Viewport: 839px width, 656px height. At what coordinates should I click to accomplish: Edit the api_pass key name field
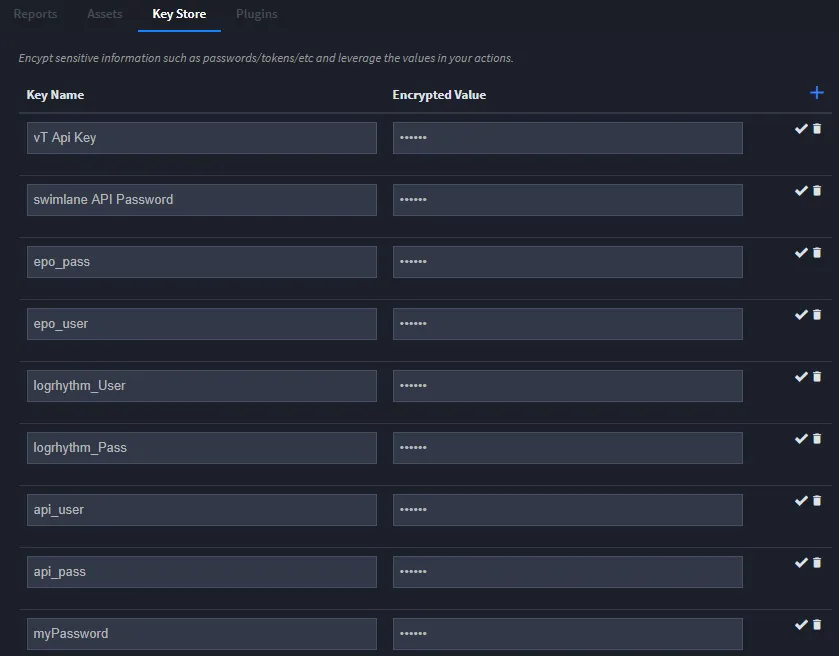coord(202,572)
